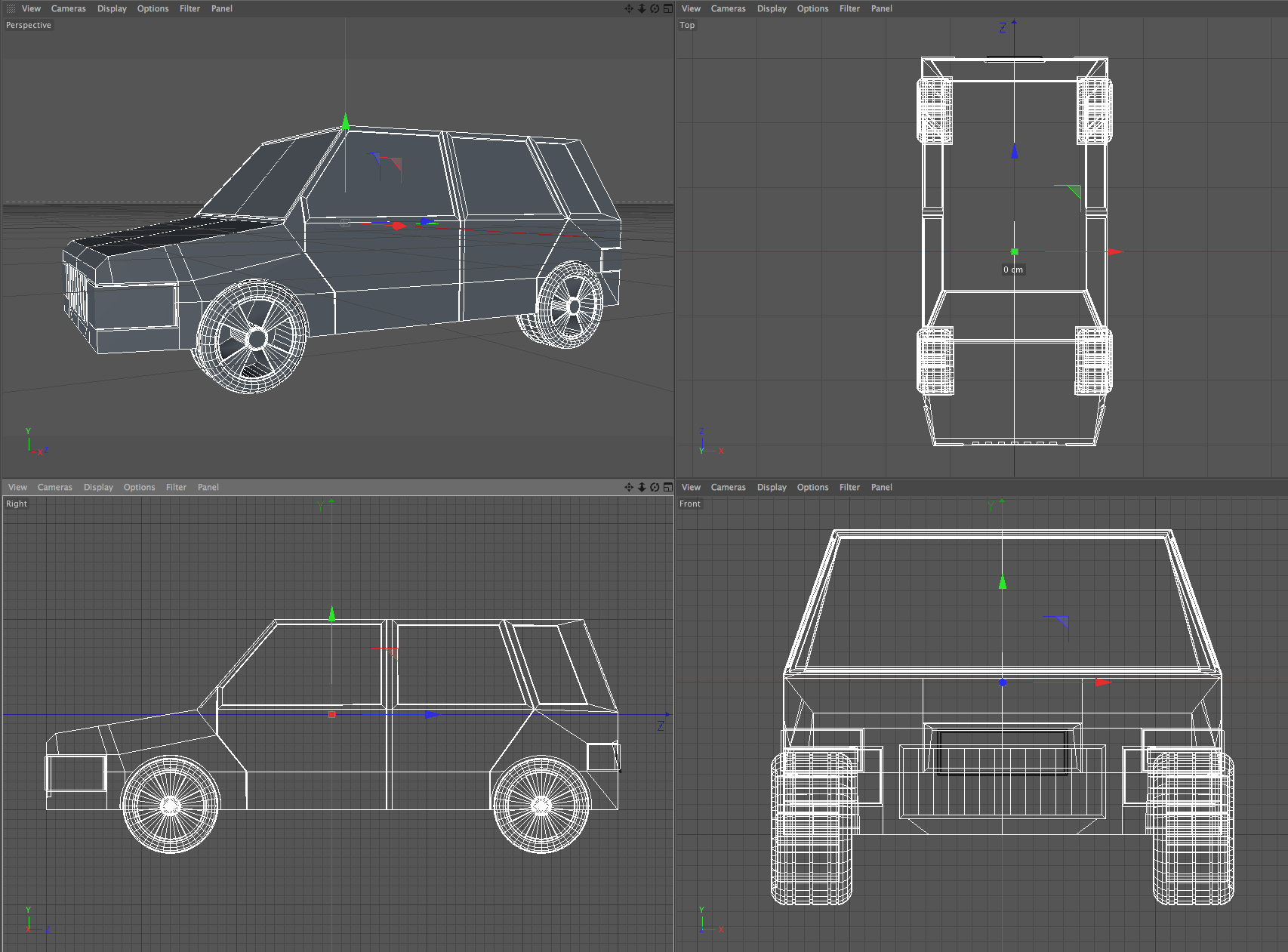Click the dolly (zoom camera) icon in Perspective viewport
This screenshot has width=1288, height=952.
642,8
